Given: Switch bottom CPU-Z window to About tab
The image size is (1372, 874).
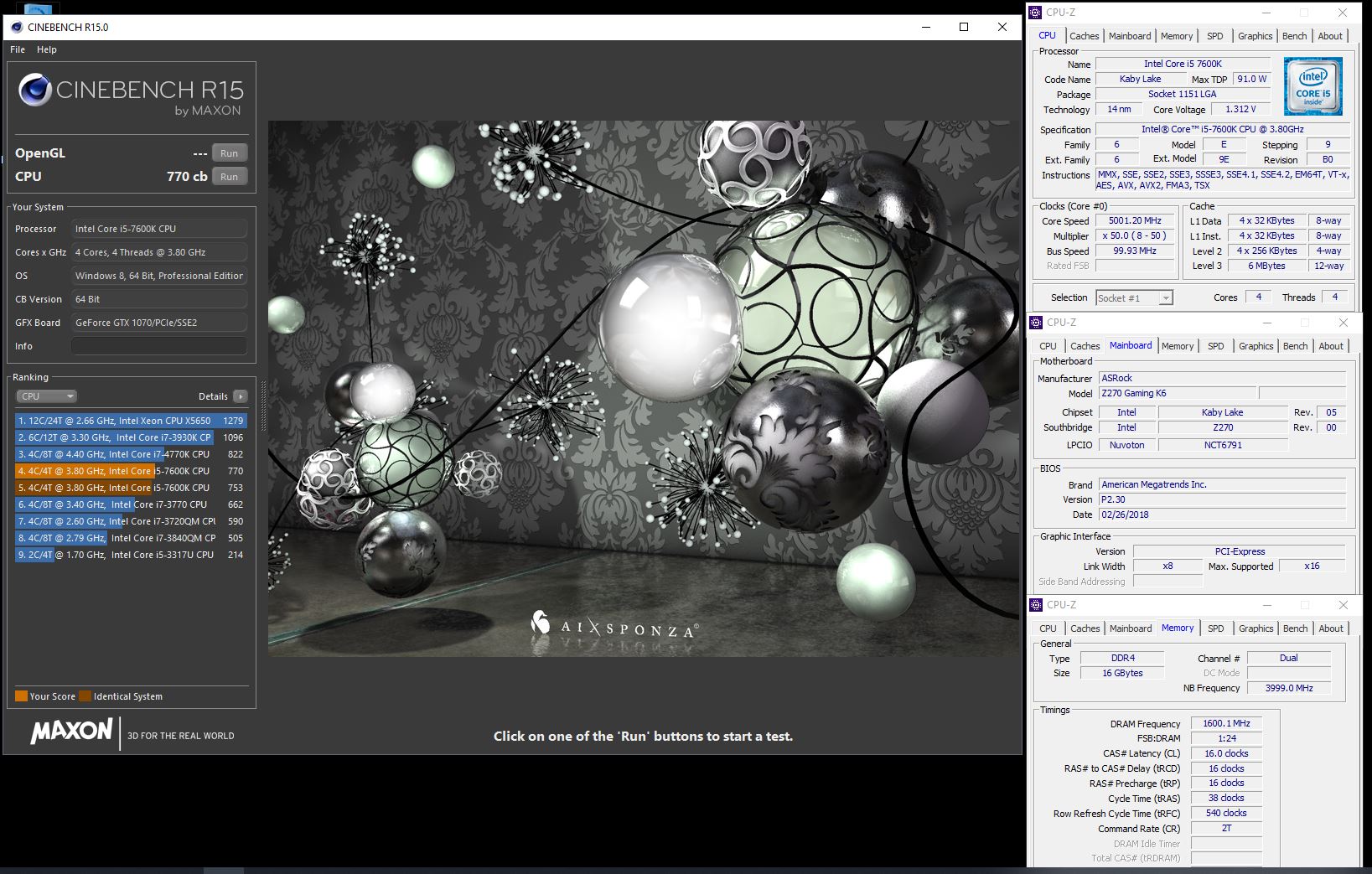Looking at the screenshot, I should 1331,628.
